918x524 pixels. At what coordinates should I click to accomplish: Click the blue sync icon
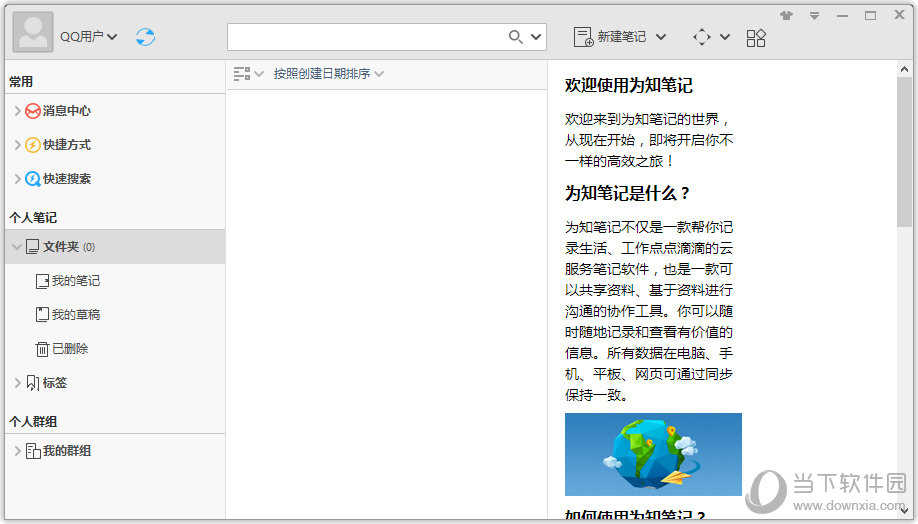(x=145, y=37)
